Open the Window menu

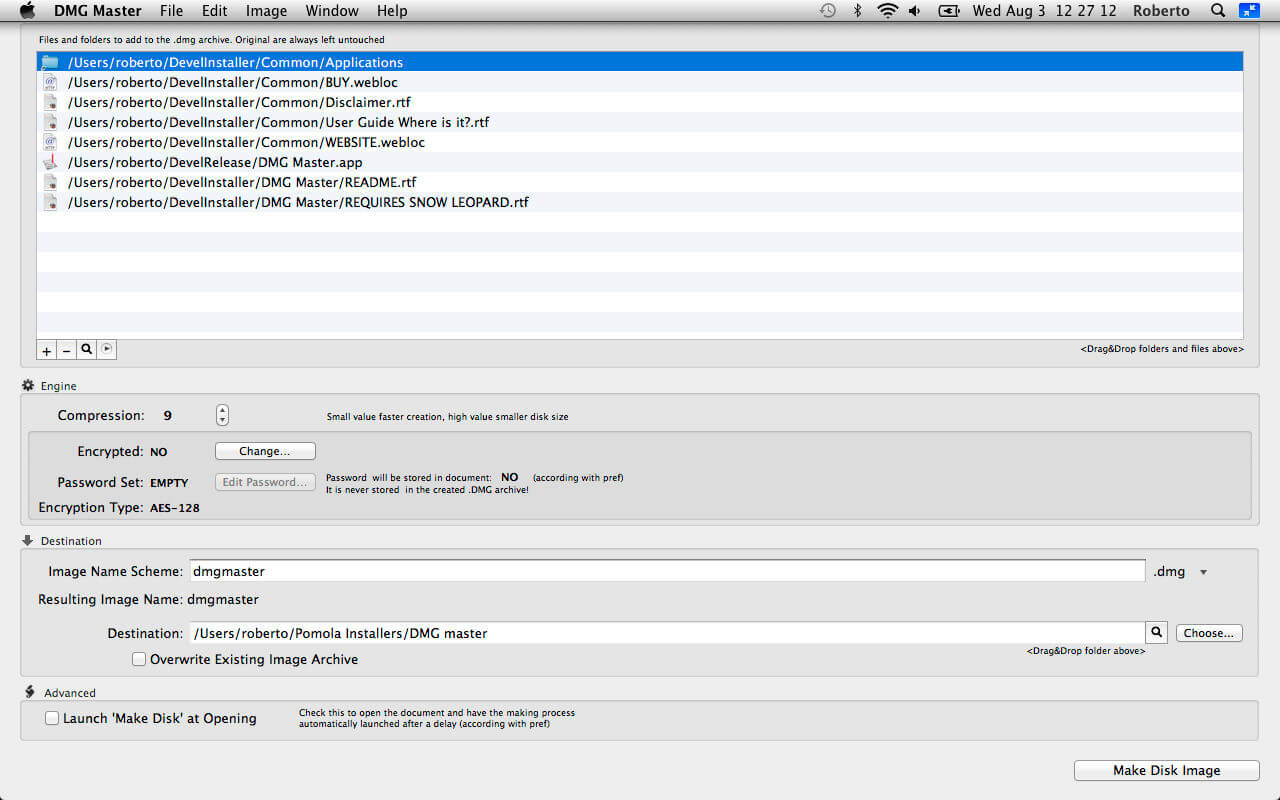(x=332, y=11)
